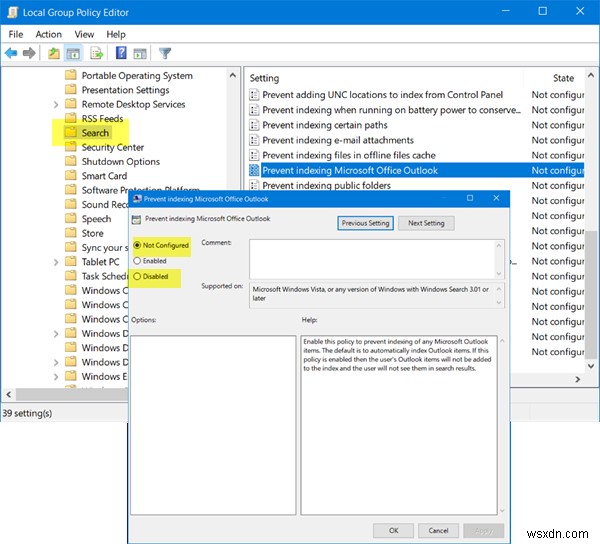
Task: Select the Disabled radio button
Action: [x=137, y=277]
